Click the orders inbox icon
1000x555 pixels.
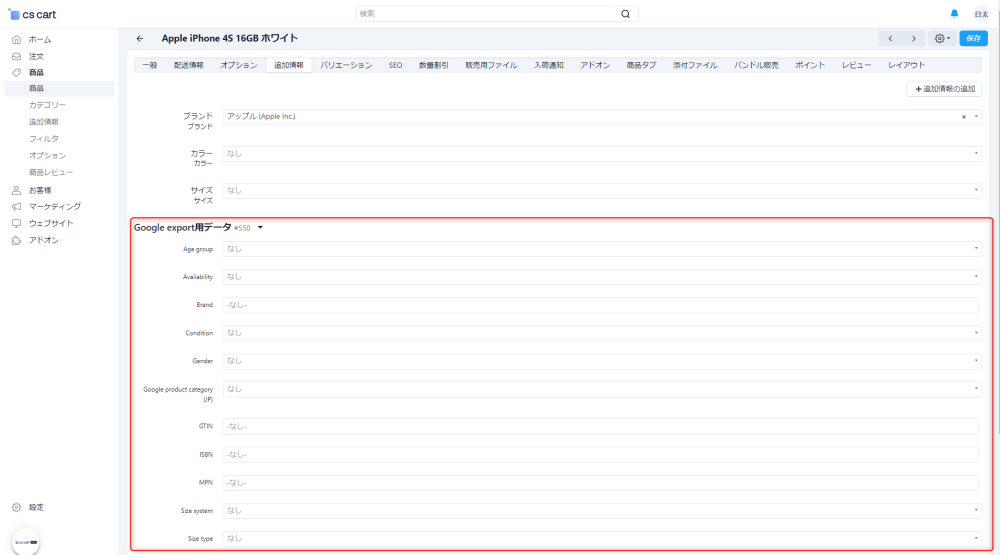click(x=17, y=56)
